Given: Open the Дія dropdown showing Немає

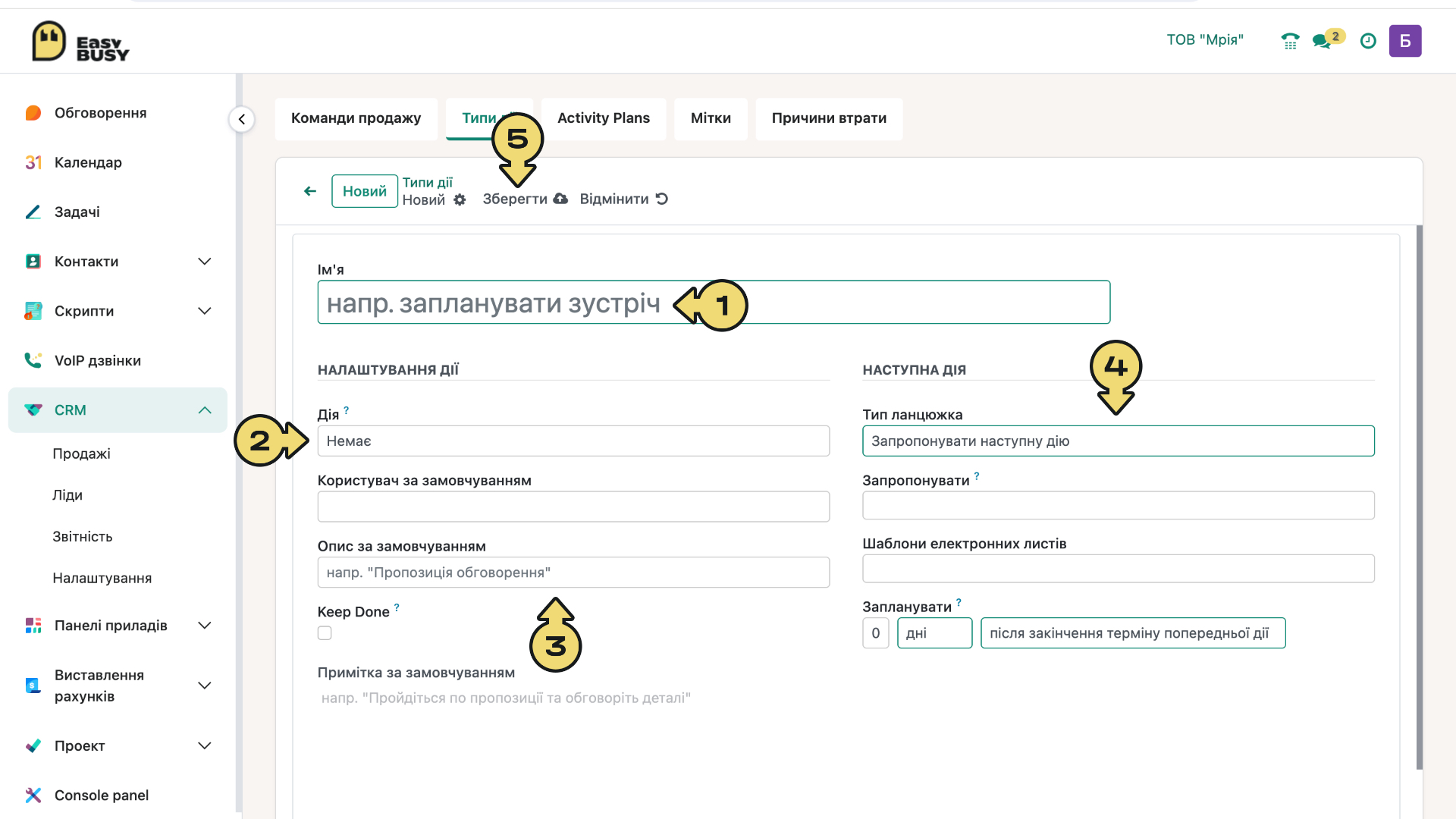Looking at the screenshot, I should pos(573,441).
